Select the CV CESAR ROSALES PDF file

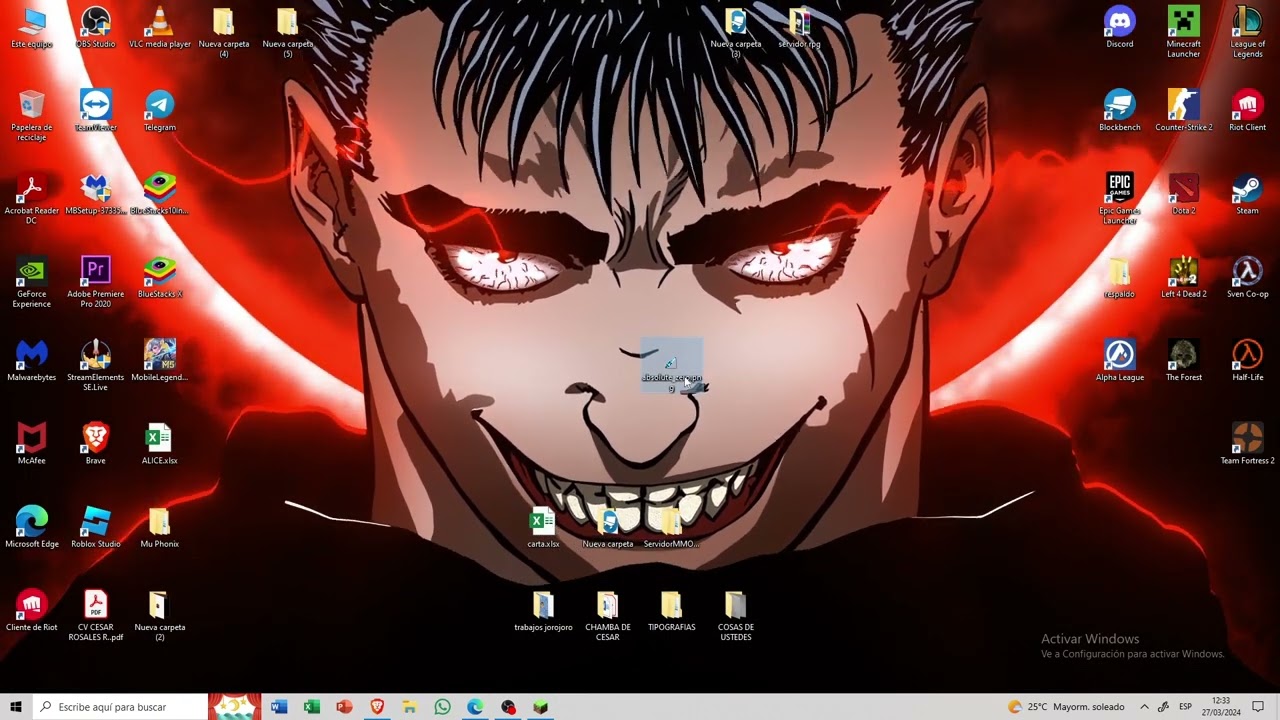(x=96, y=616)
